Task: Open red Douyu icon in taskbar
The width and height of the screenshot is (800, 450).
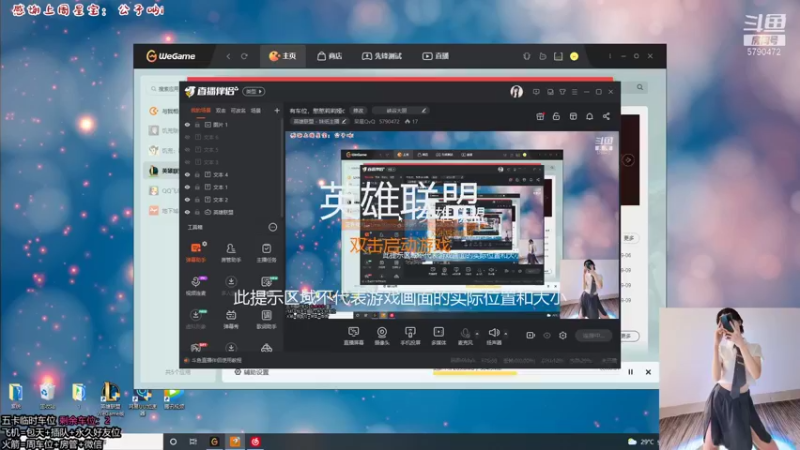Action: pyautogui.click(x=255, y=442)
